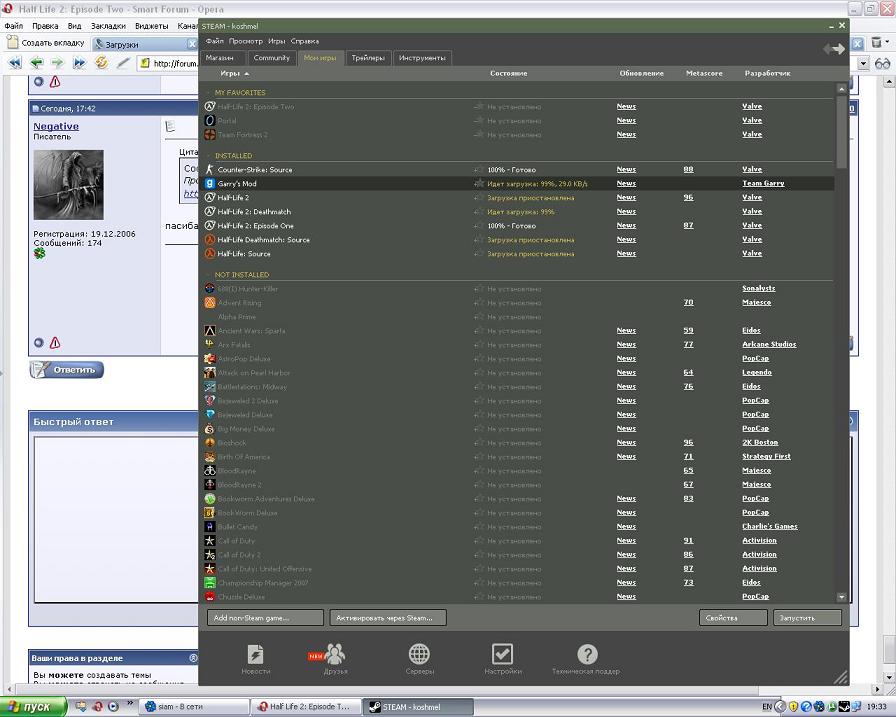This screenshot has height=717, width=896.
Task: Open Steam Настройки checkmark icon
Action: [x=502, y=654]
